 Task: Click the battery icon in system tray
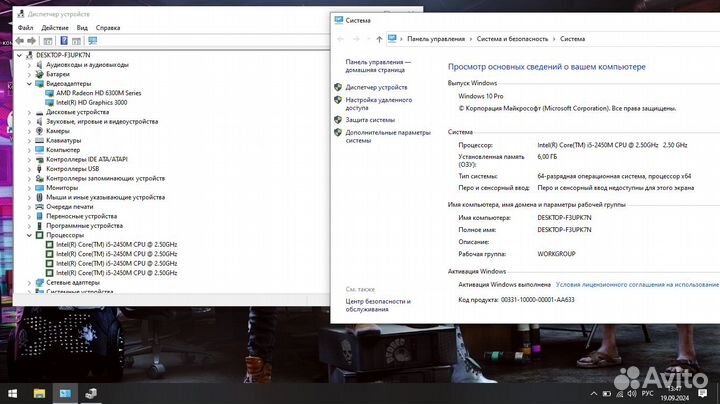click(607, 393)
